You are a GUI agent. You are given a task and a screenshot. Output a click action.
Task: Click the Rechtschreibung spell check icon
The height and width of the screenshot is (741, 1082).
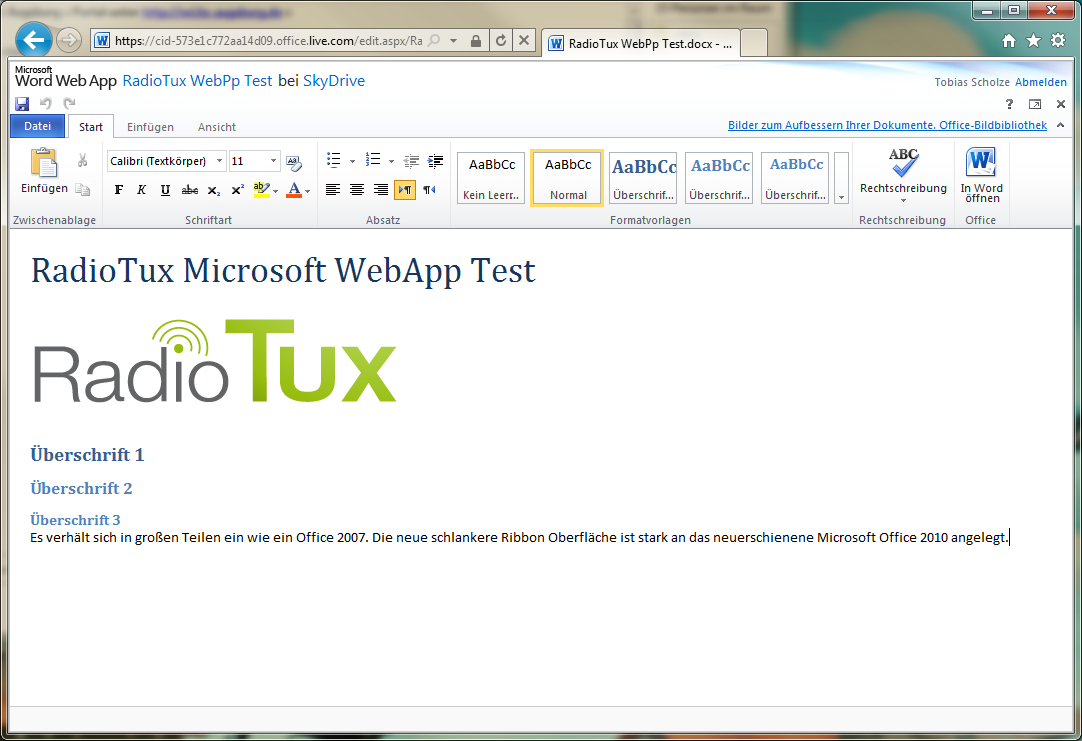point(903,164)
